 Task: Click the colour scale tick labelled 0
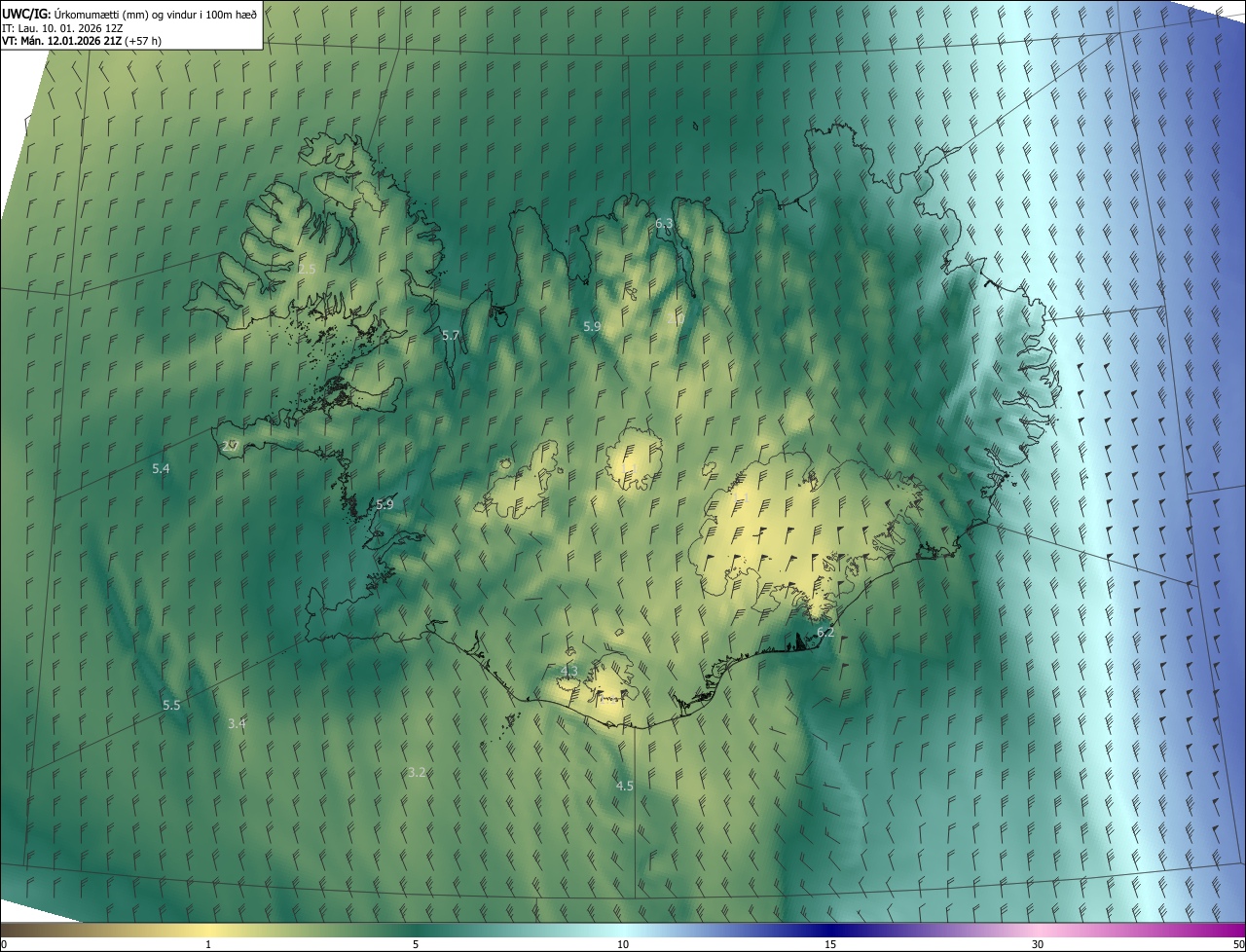(4, 944)
